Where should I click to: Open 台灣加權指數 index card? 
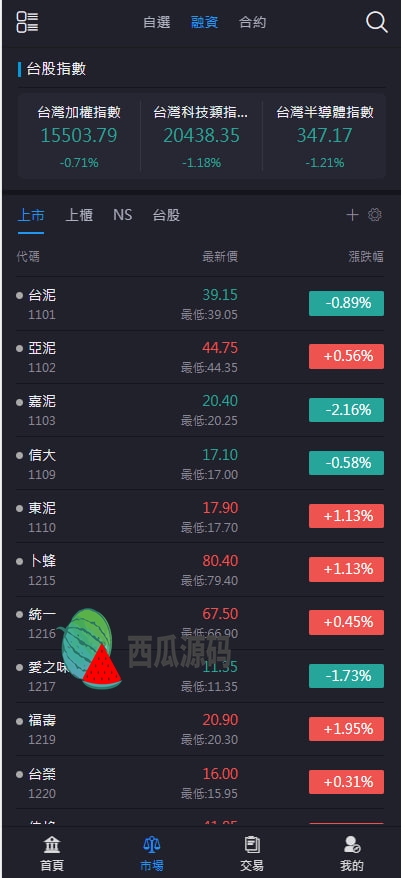click(x=79, y=138)
